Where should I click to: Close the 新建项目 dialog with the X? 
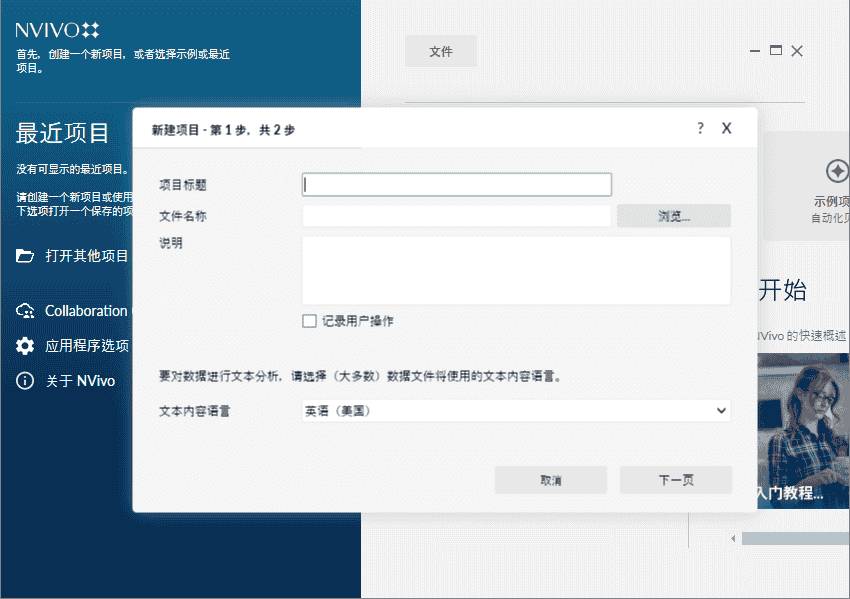click(726, 128)
